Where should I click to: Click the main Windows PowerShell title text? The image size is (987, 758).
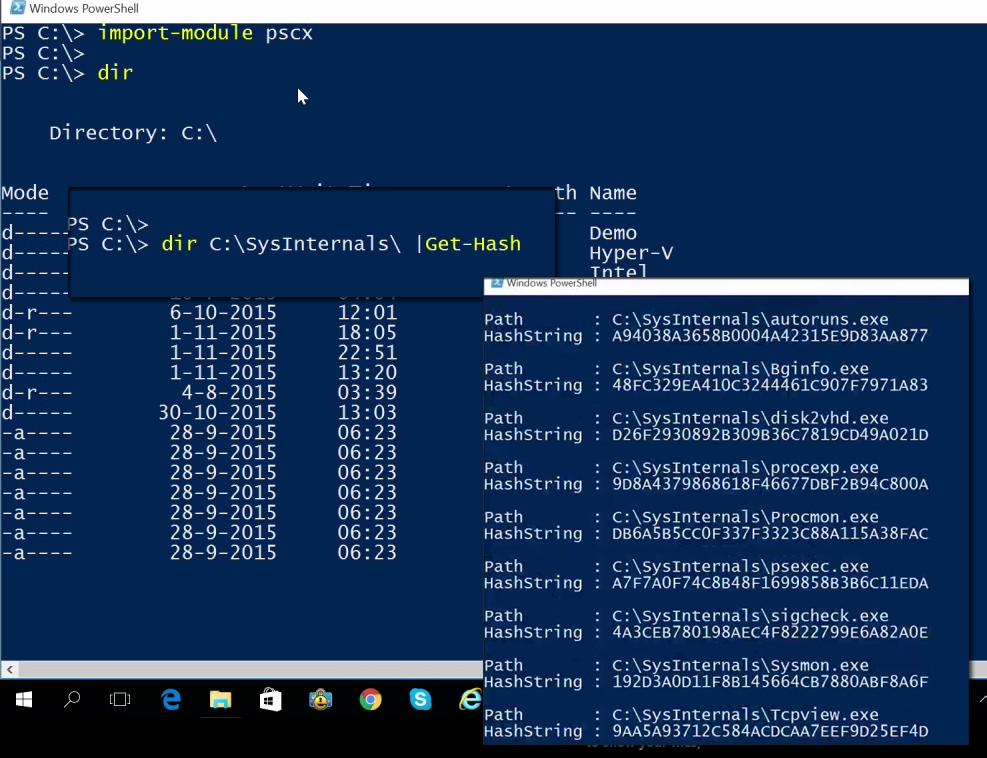click(84, 8)
